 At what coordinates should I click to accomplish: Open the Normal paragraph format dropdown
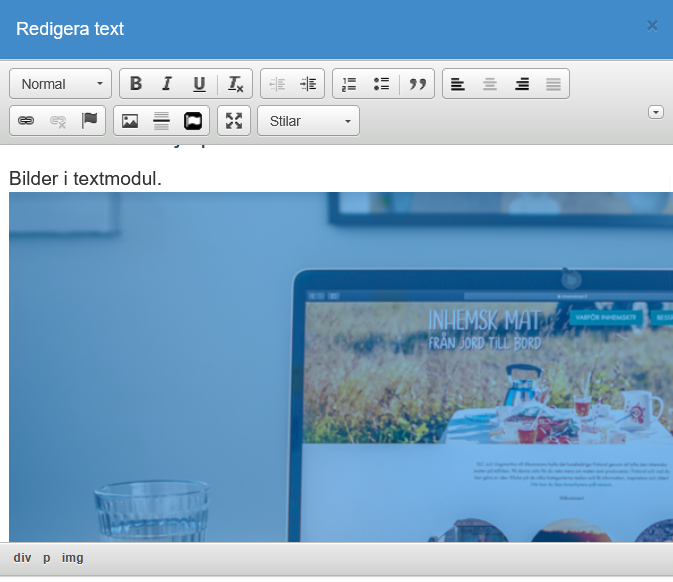pyautogui.click(x=61, y=84)
